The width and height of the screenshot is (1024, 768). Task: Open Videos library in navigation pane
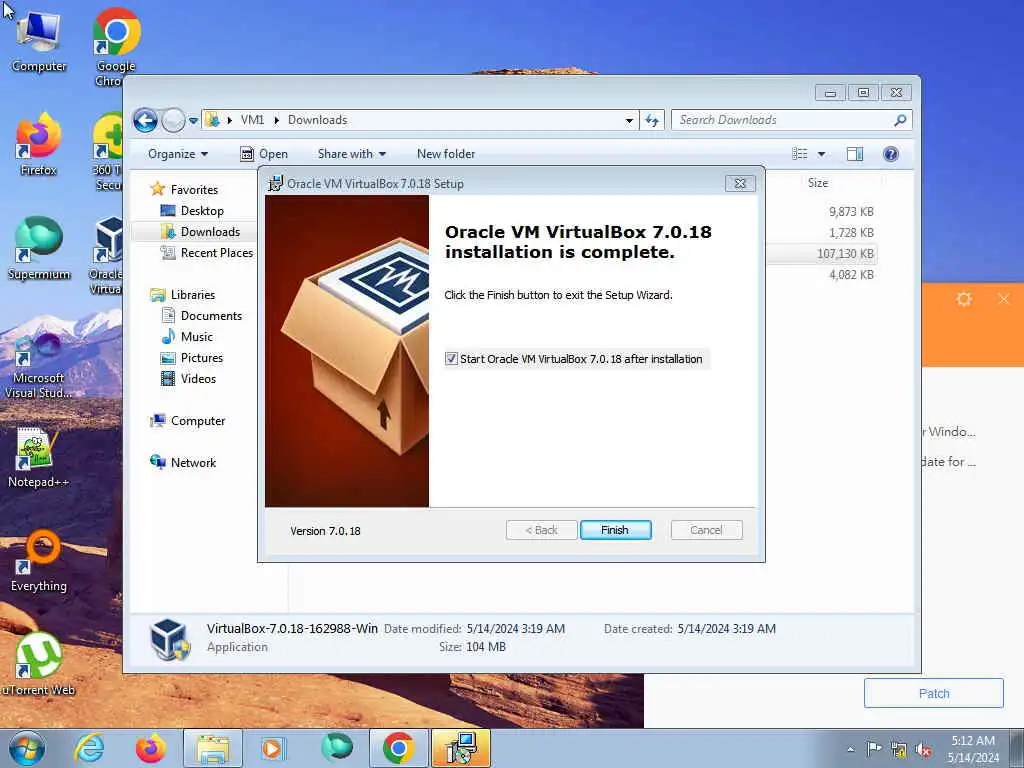tap(198, 378)
